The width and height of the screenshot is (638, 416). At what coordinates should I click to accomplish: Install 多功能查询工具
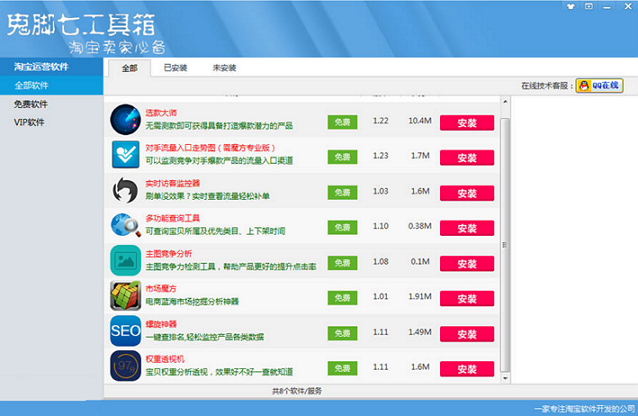[467, 228]
